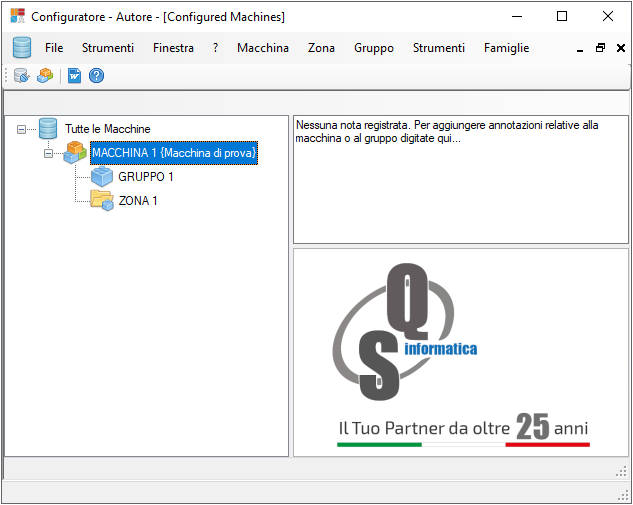633x505 pixels.
Task: Click the toolbar grip handle
Action: (6, 75)
